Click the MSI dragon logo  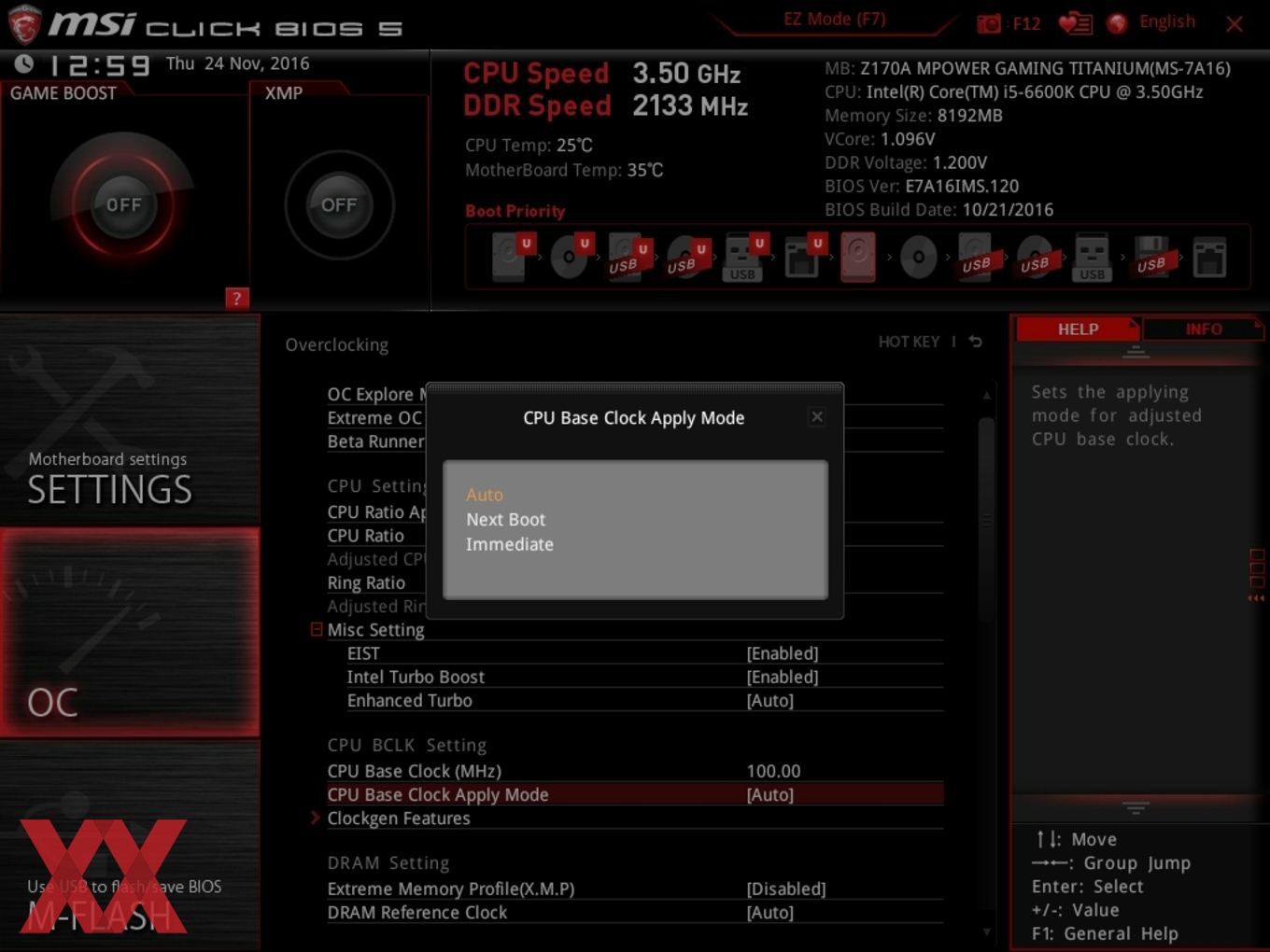tap(24, 24)
